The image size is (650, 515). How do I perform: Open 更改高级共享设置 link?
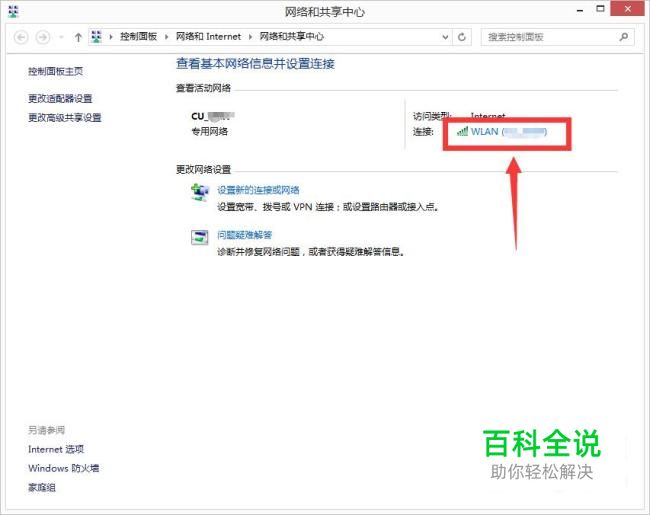pos(65,118)
